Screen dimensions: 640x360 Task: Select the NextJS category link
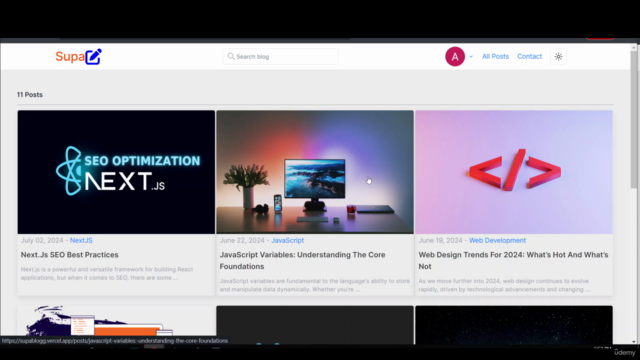(x=81, y=240)
